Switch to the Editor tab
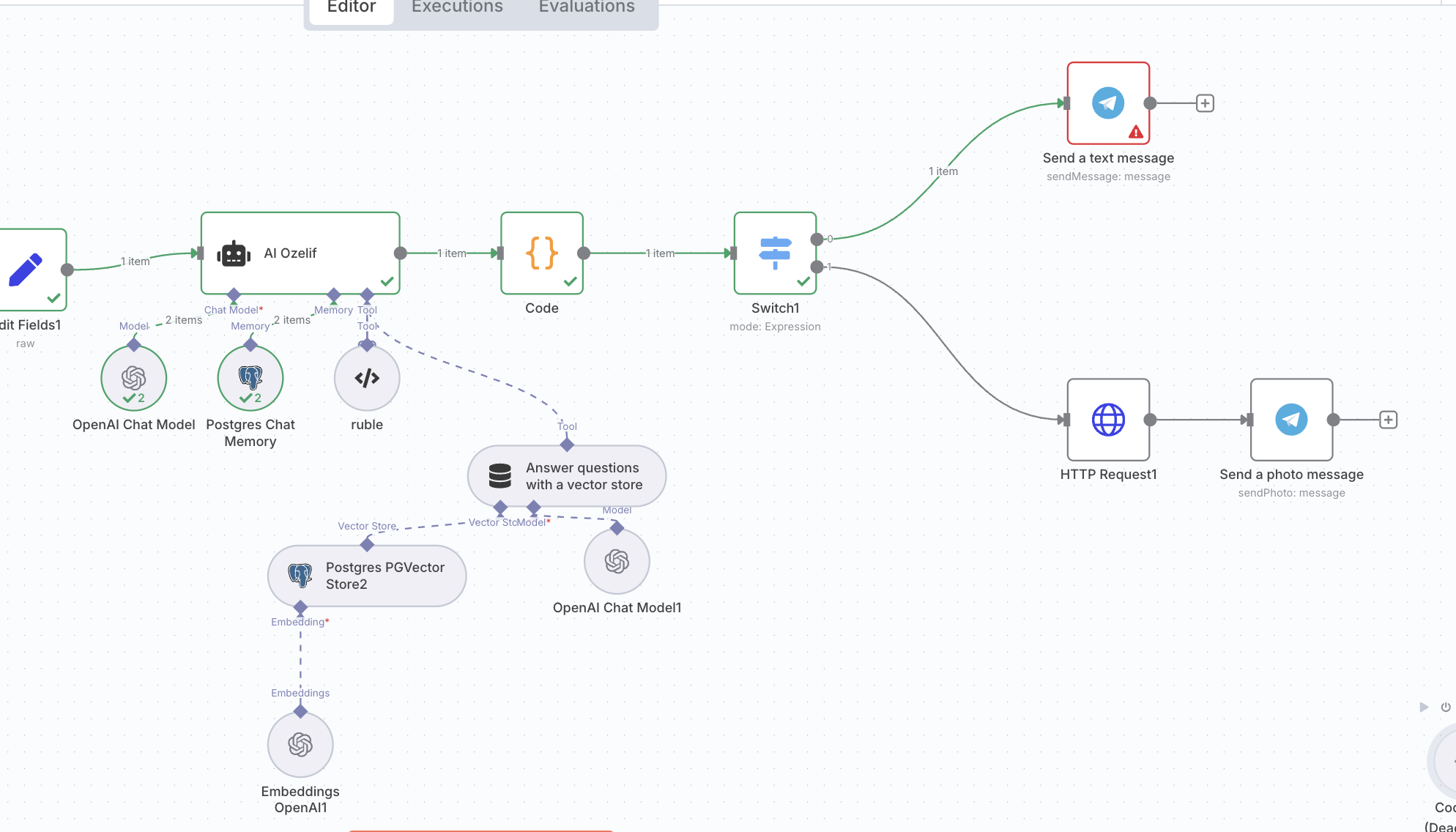Viewport: 1456px width, 832px height. [x=352, y=7]
